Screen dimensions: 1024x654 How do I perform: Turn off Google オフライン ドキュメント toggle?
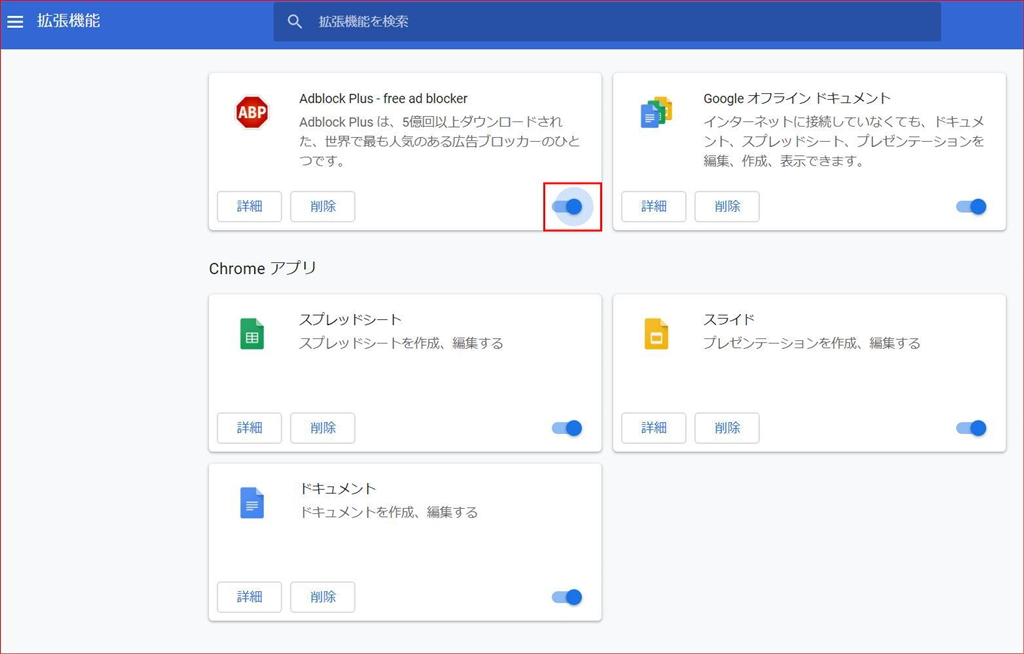coord(971,206)
